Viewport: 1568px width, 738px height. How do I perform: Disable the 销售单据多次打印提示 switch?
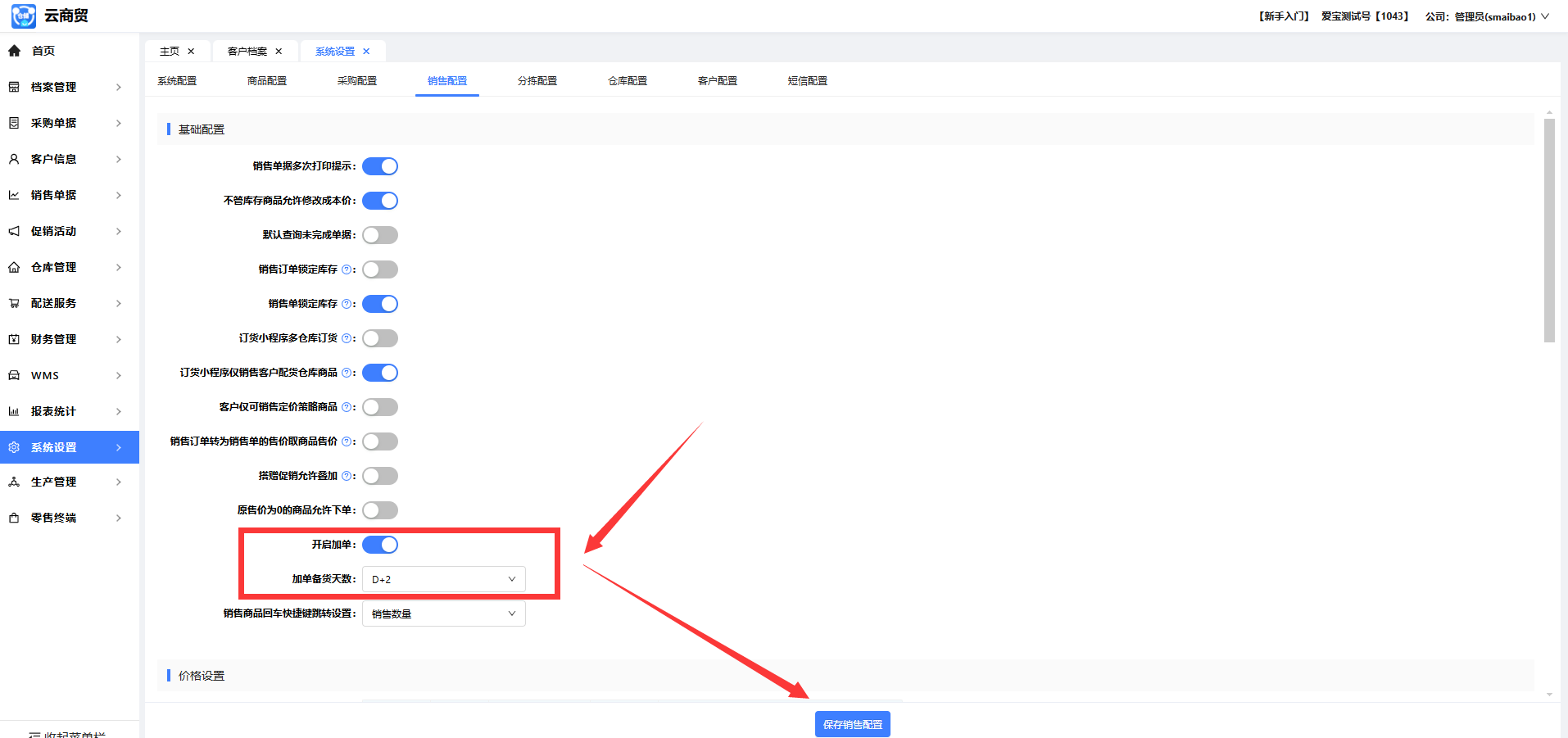[x=380, y=166]
